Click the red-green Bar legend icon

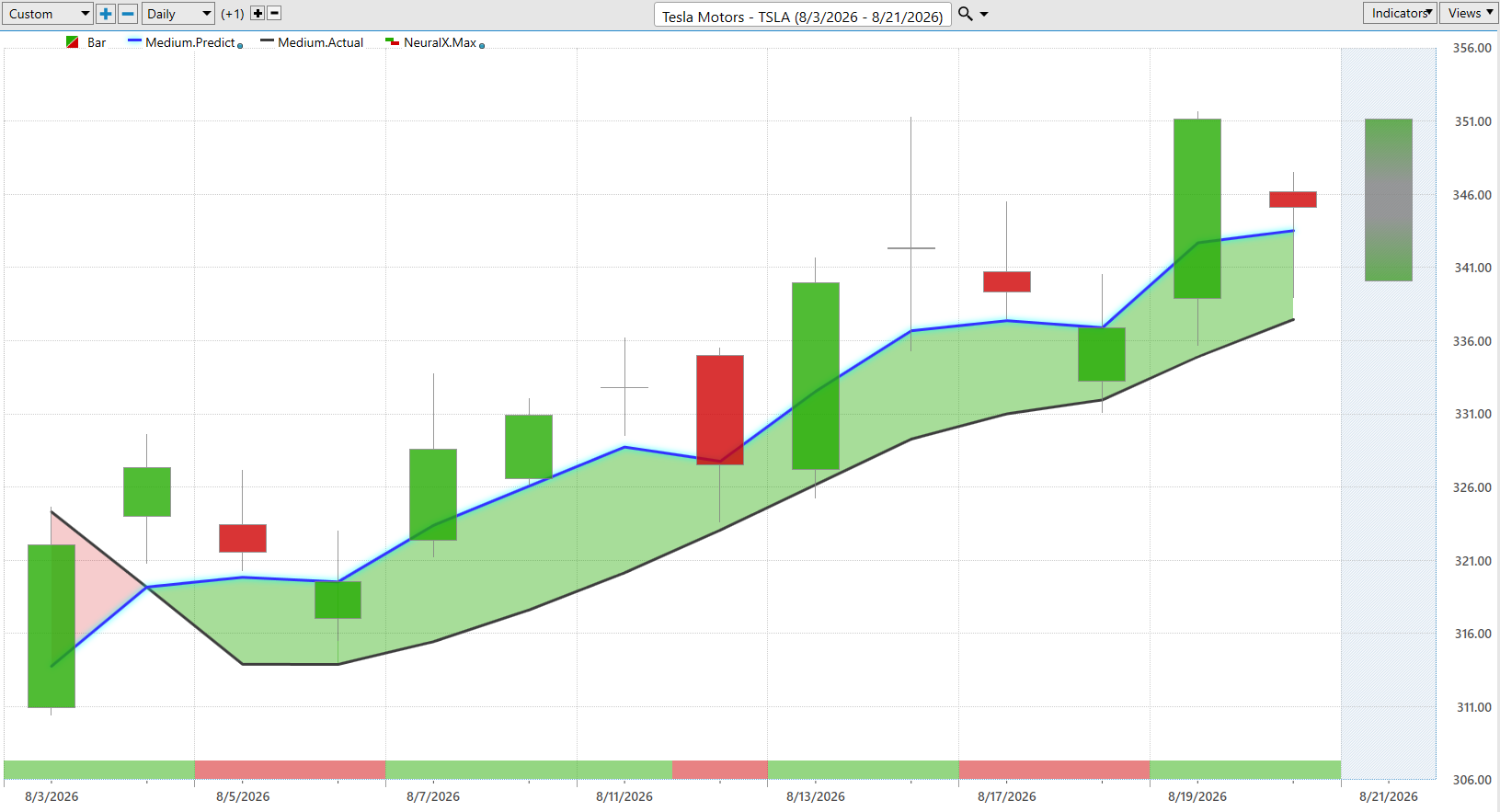(x=72, y=42)
